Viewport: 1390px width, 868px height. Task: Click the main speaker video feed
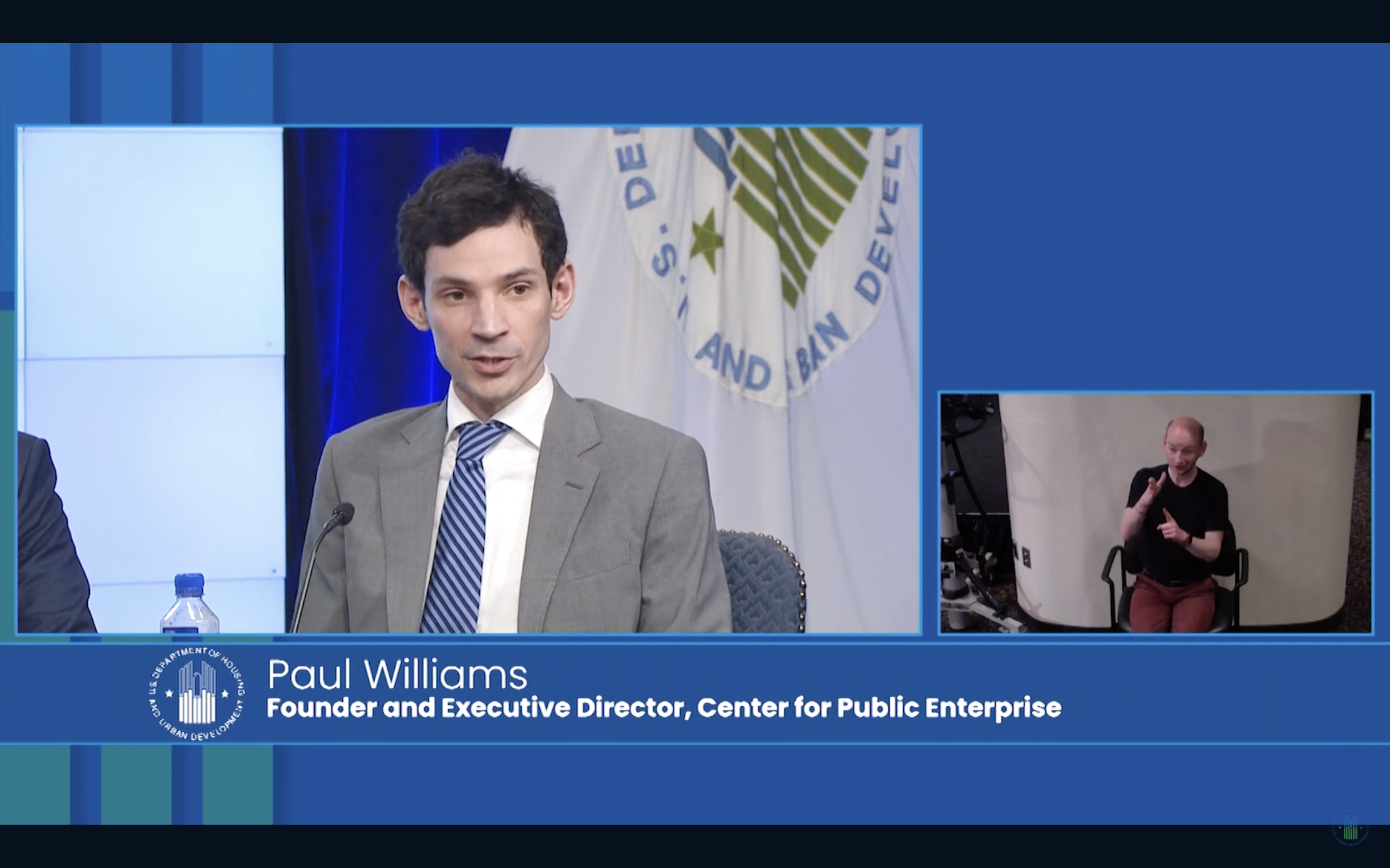click(x=469, y=380)
